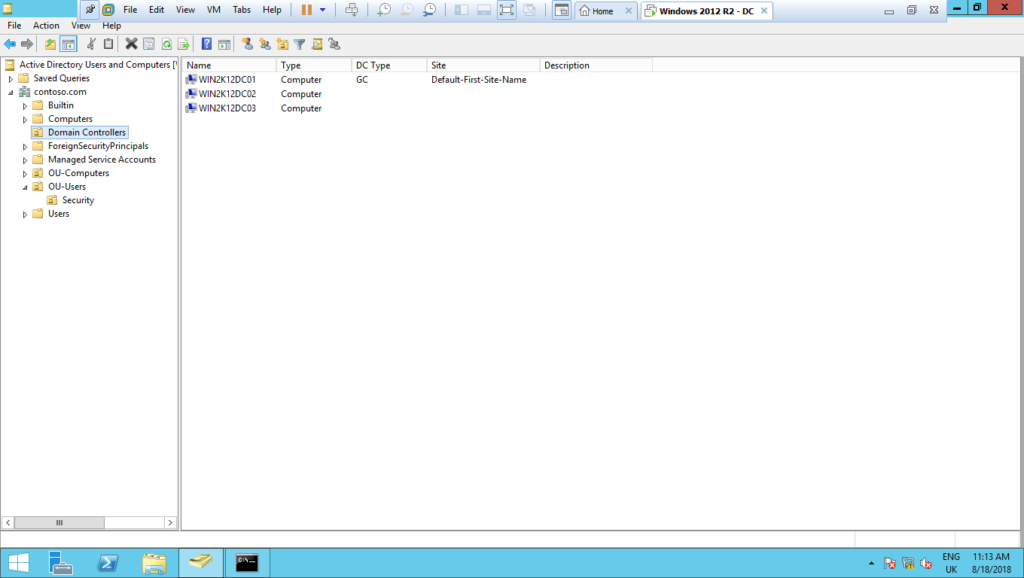Open Command Prompt from the taskbar
The image size is (1024, 578).
click(x=247, y=563)
